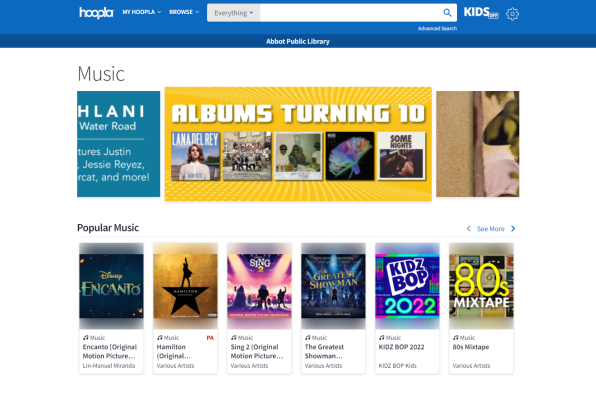Click music note icon on Hamilton card
The image size is (596, 393).
(160, 338)
